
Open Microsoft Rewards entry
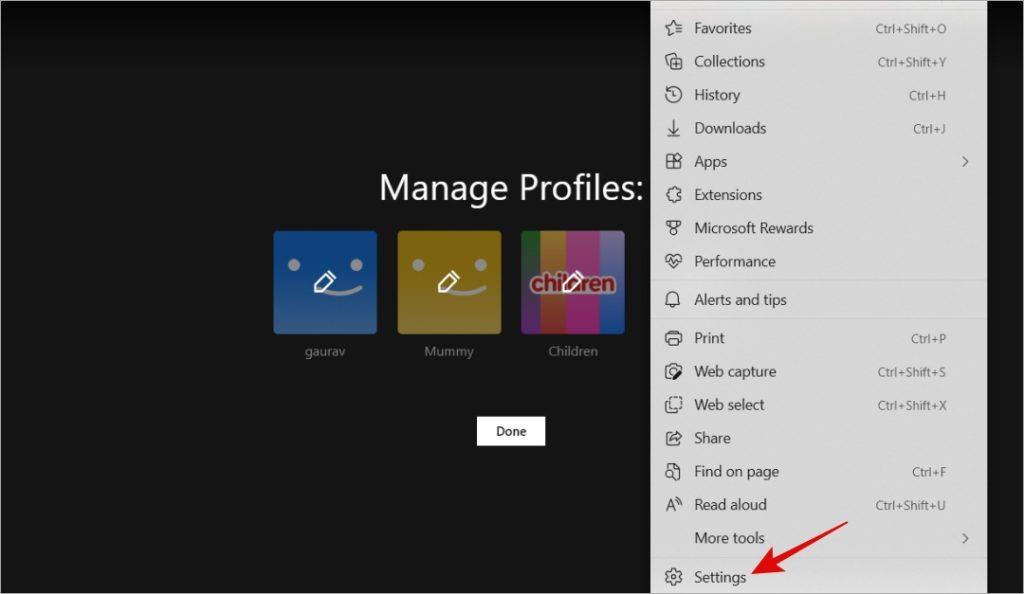(819, 228)
